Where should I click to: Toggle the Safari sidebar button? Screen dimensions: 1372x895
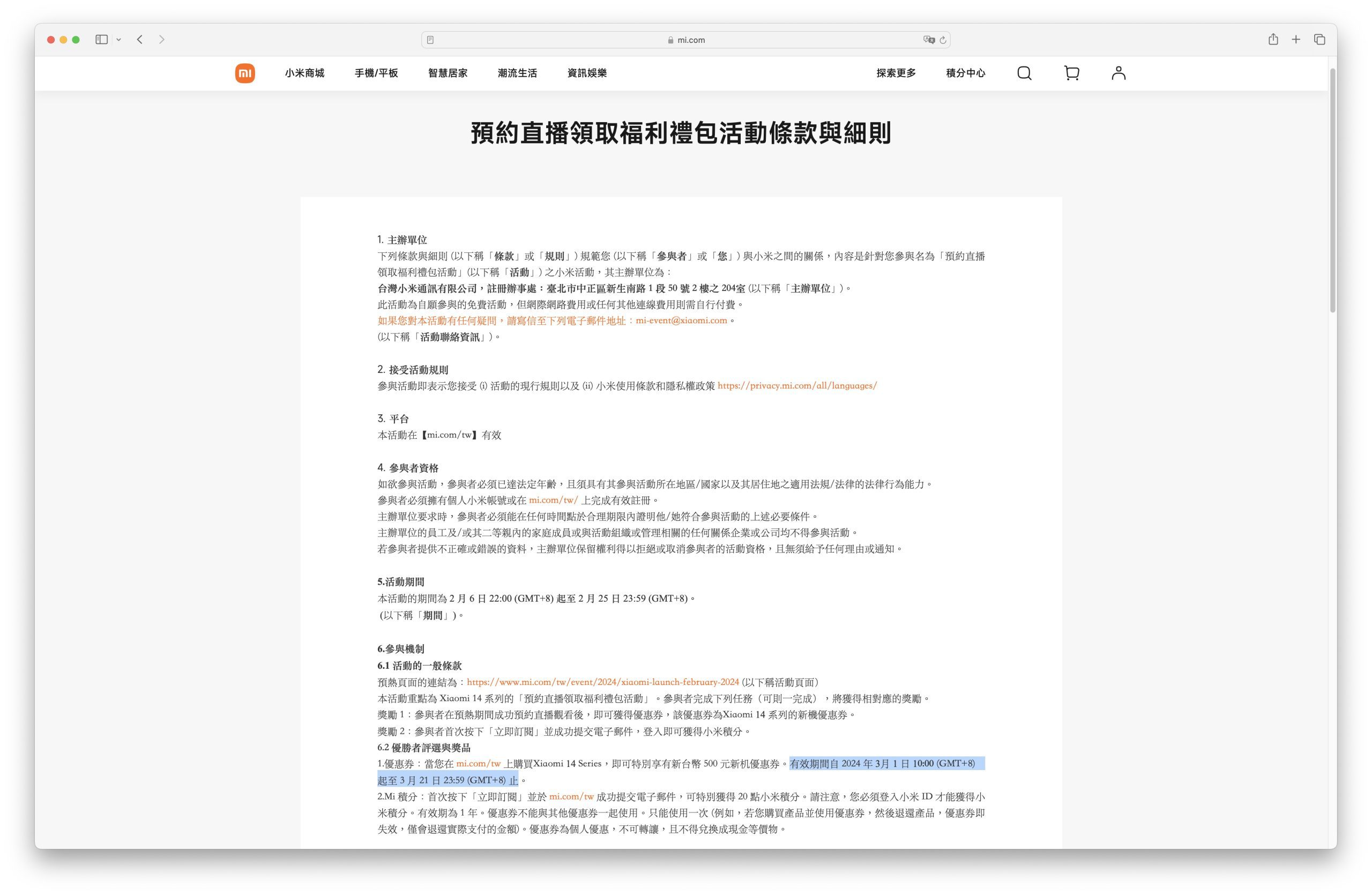101,39
